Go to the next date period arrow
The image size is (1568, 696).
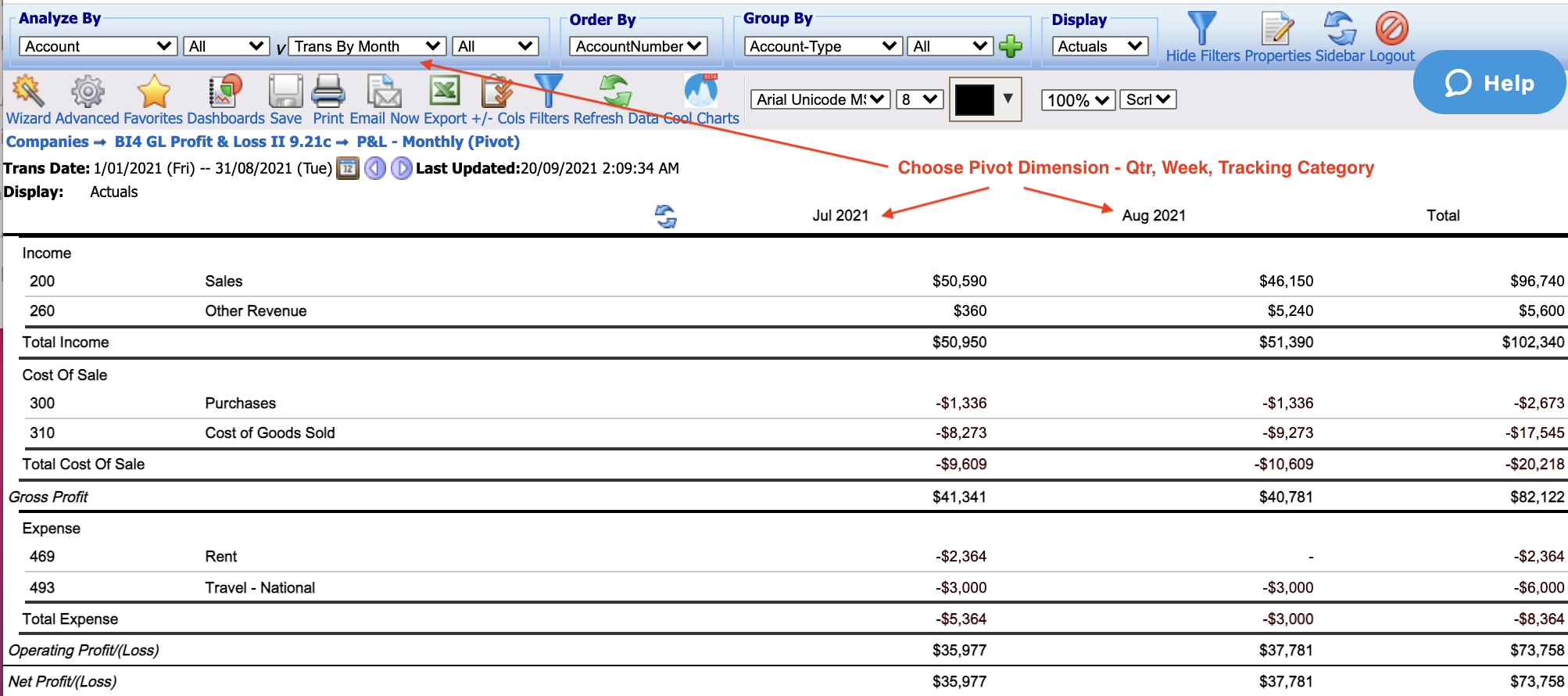pos(401,168)
